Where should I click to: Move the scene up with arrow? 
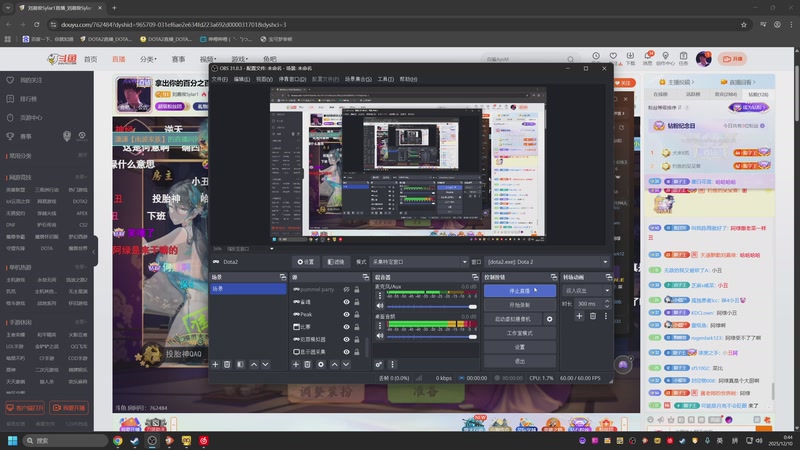pos(254,364)
